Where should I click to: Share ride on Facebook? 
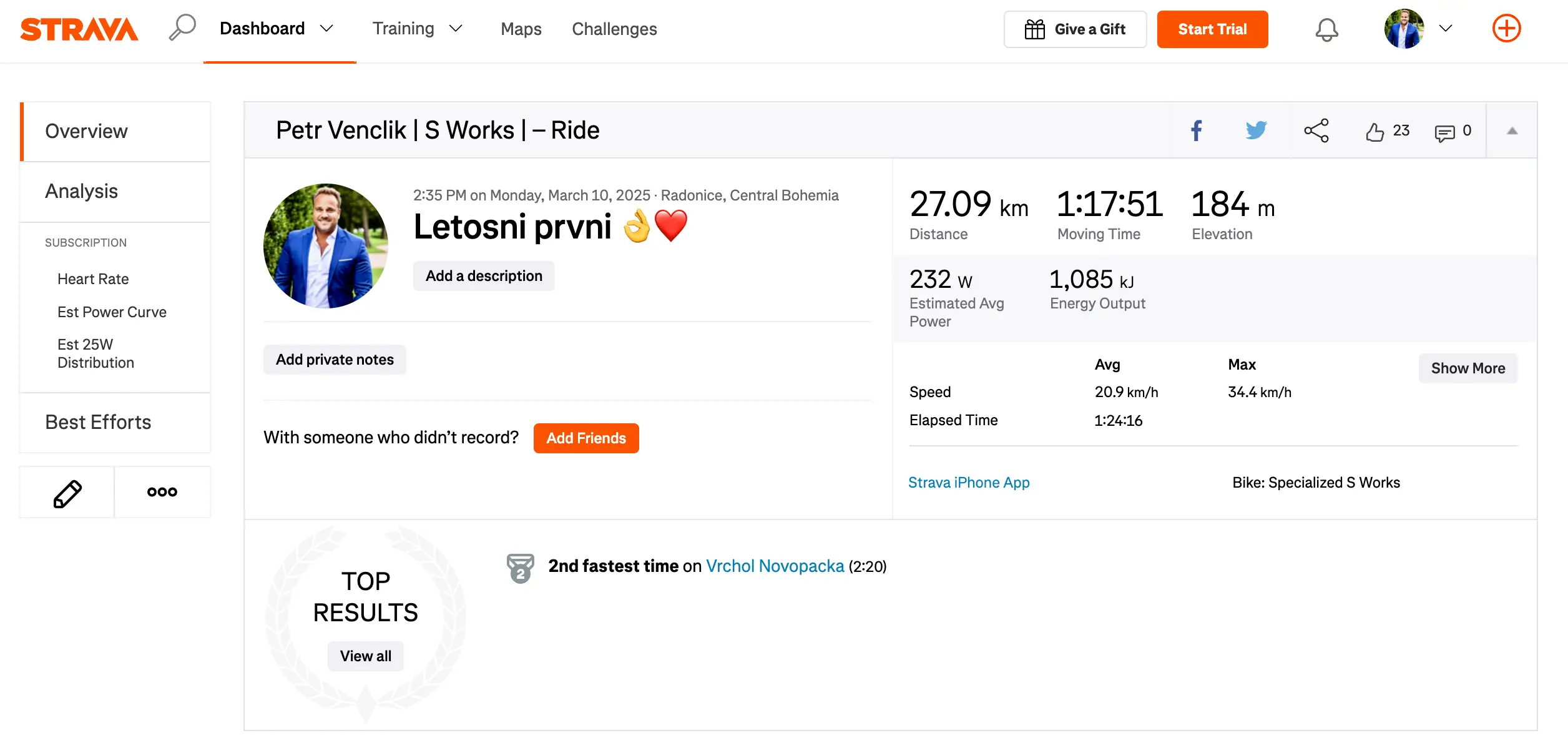pyautogui.click(x=1196, y=130)
